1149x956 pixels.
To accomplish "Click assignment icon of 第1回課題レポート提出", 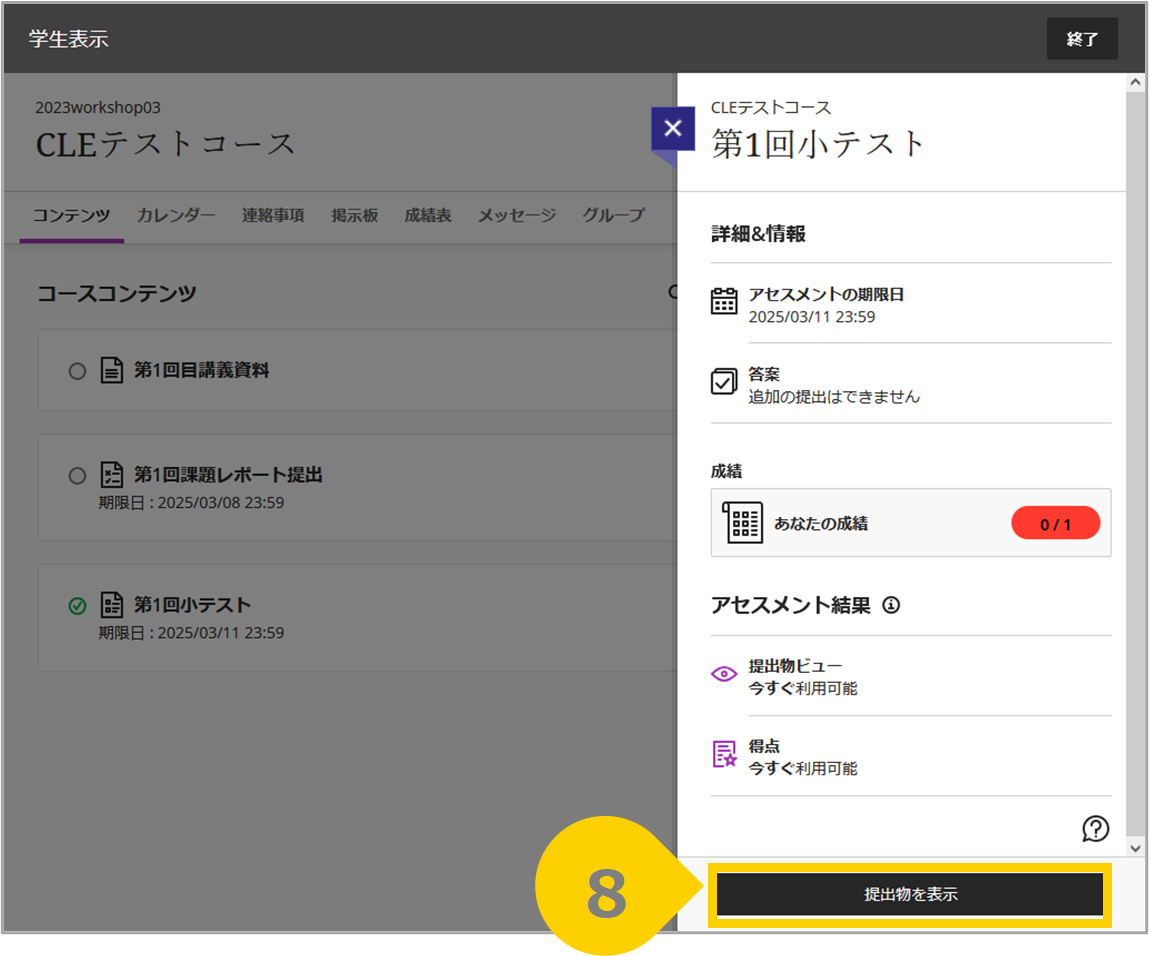I will (x=111, y=475).
